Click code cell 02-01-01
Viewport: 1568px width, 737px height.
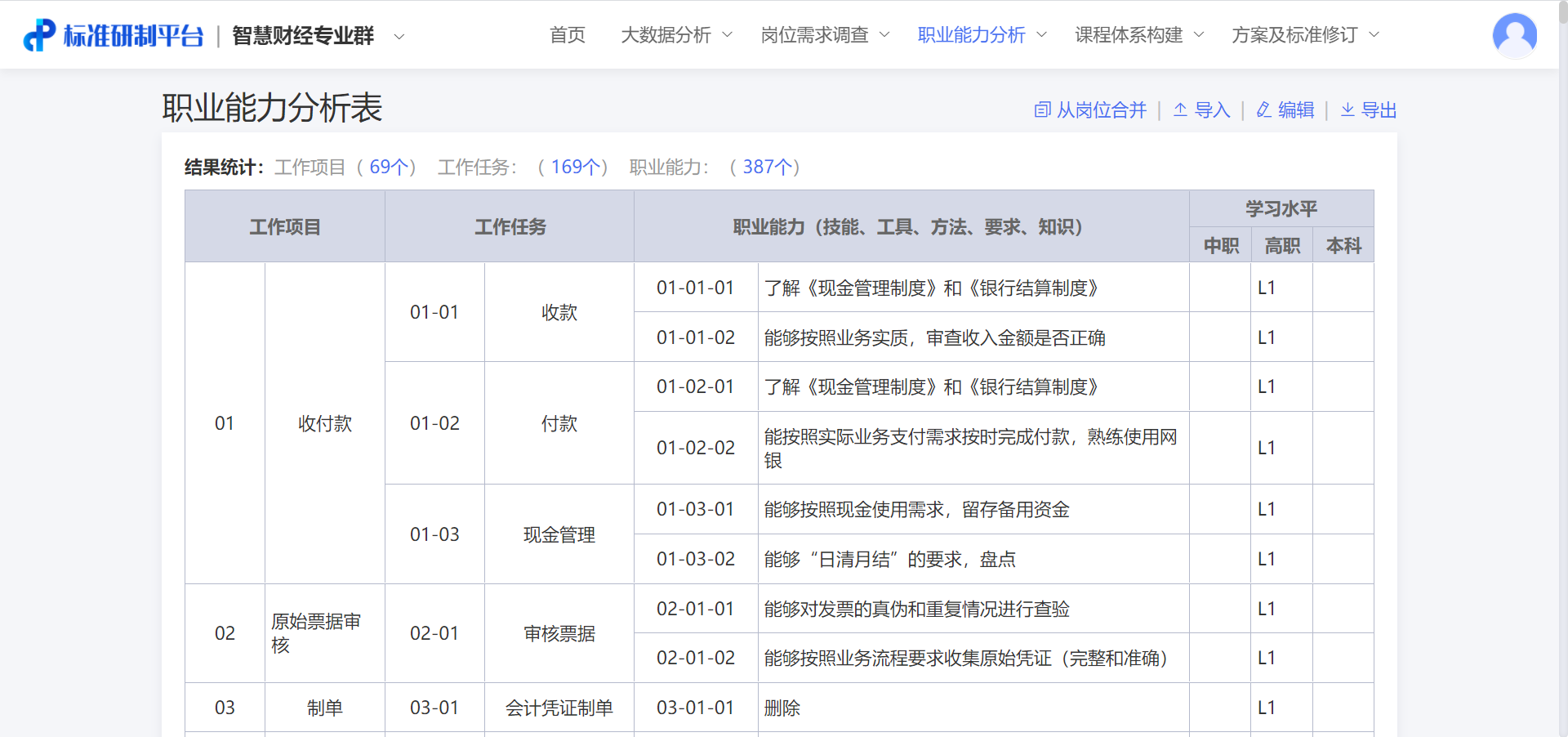pyautogui.click(x=696, y=609)
